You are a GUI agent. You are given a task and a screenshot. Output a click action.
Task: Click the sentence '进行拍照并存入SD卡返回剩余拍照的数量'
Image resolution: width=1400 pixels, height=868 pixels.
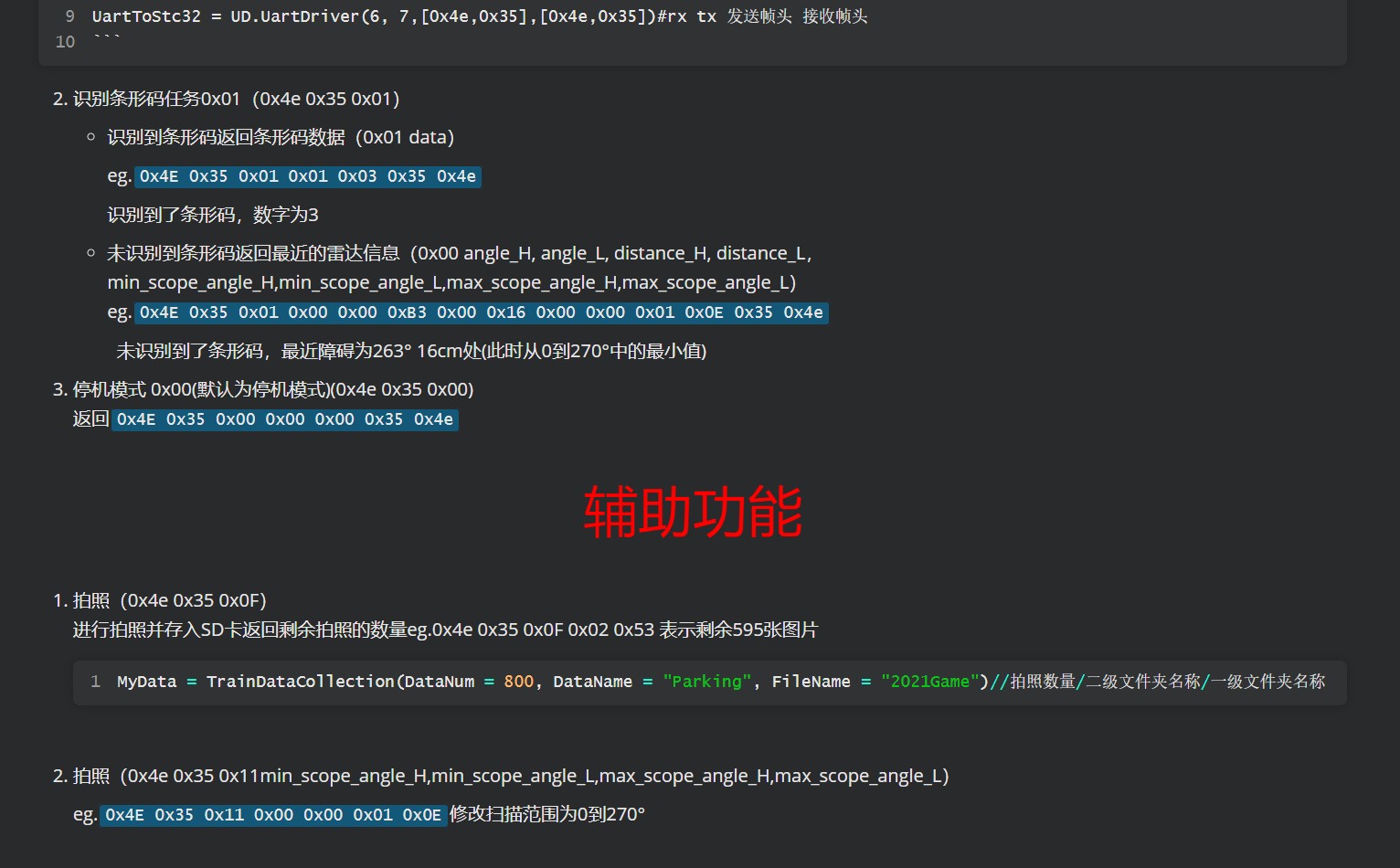[x=239, y=630]
